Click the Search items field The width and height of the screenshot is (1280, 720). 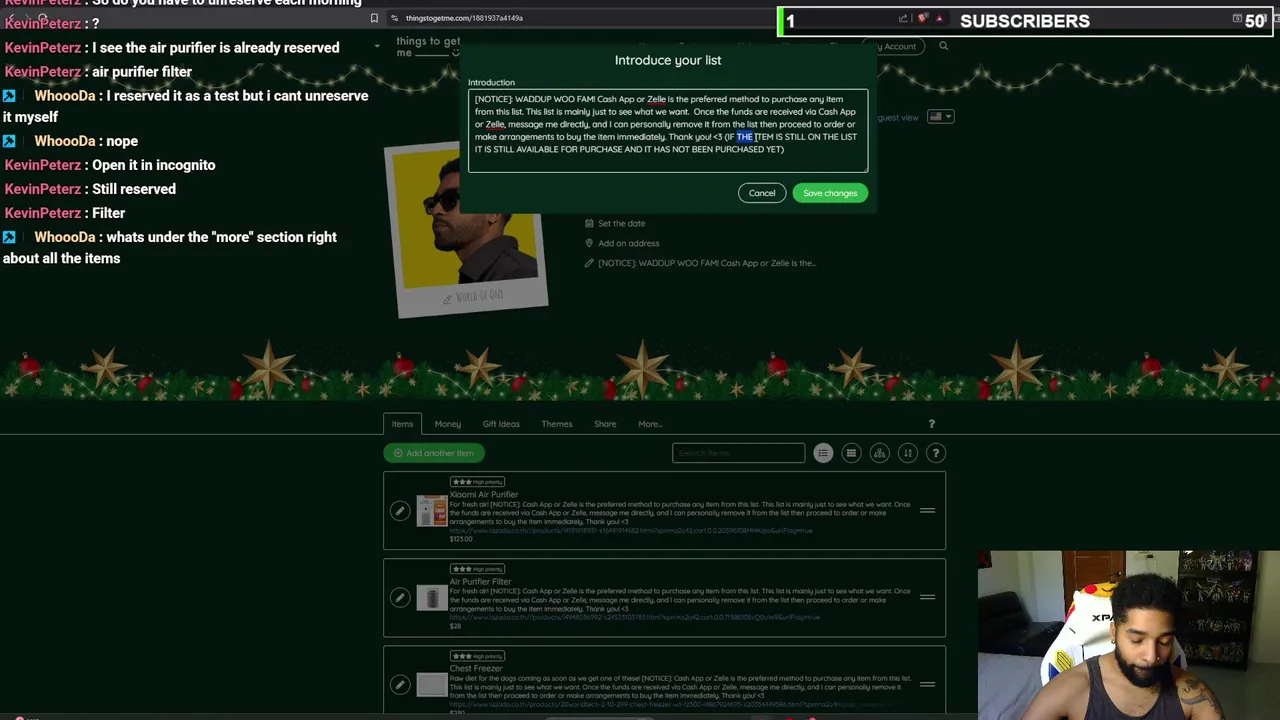click(x=738, y=453)
